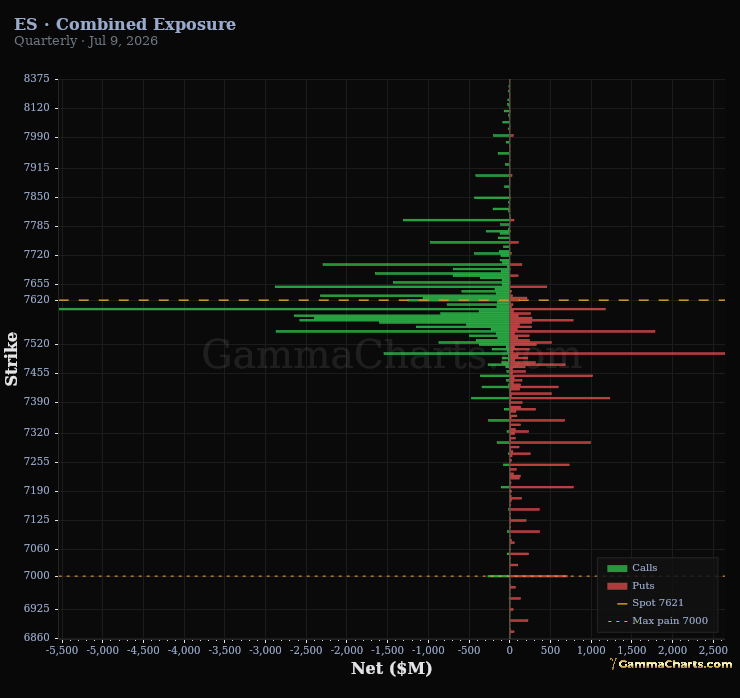Viewport: 740px width, 698px height.
Task: Toggle the Calls series legend label
Action: (x=644, y=568)
